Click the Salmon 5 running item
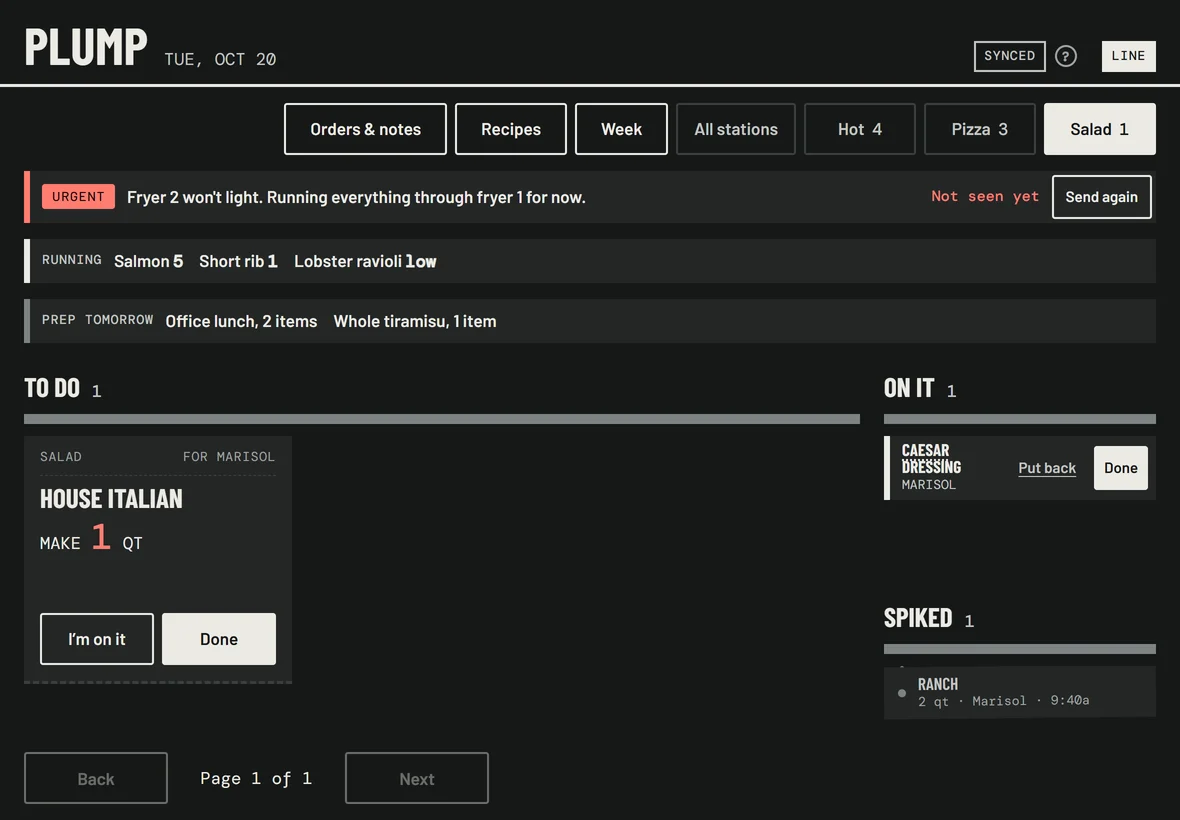 [148, 261]
